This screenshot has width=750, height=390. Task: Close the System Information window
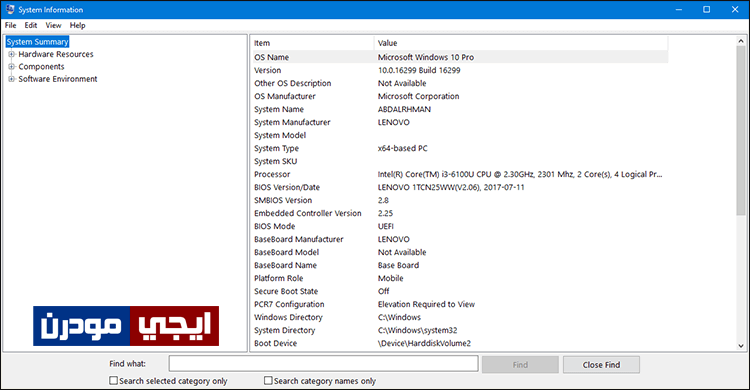pos(735,9)
